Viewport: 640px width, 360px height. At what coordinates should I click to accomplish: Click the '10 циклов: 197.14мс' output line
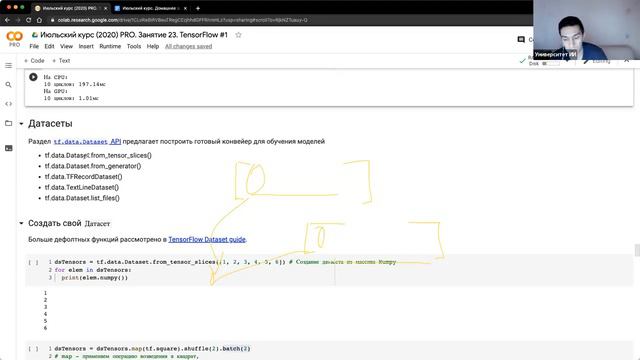[x=74, y=84]
